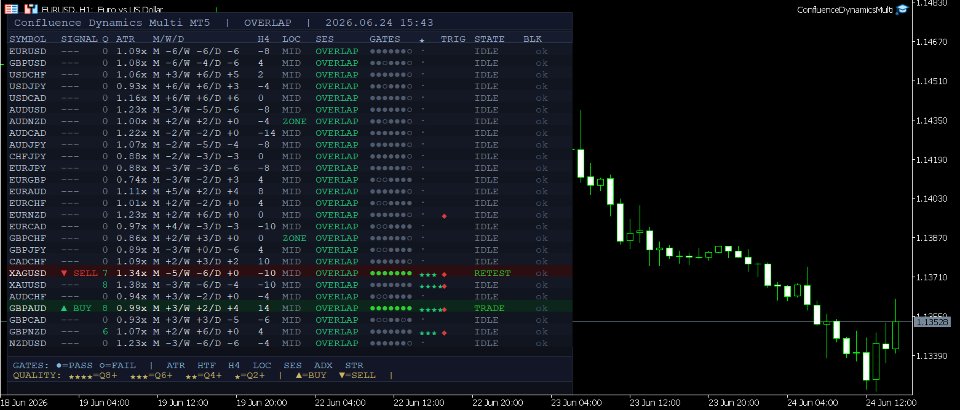Click the SELL signal in XAGUSD row
This screenshot has height=410, width=960.
(x=86, y=274)
